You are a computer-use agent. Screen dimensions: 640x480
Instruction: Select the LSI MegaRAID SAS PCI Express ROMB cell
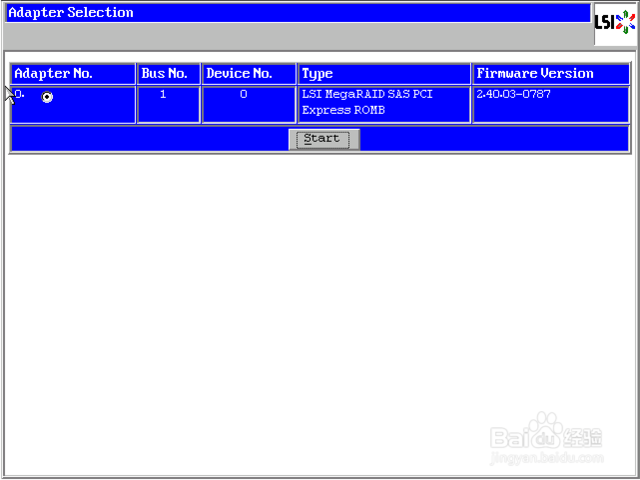(384, 104)
